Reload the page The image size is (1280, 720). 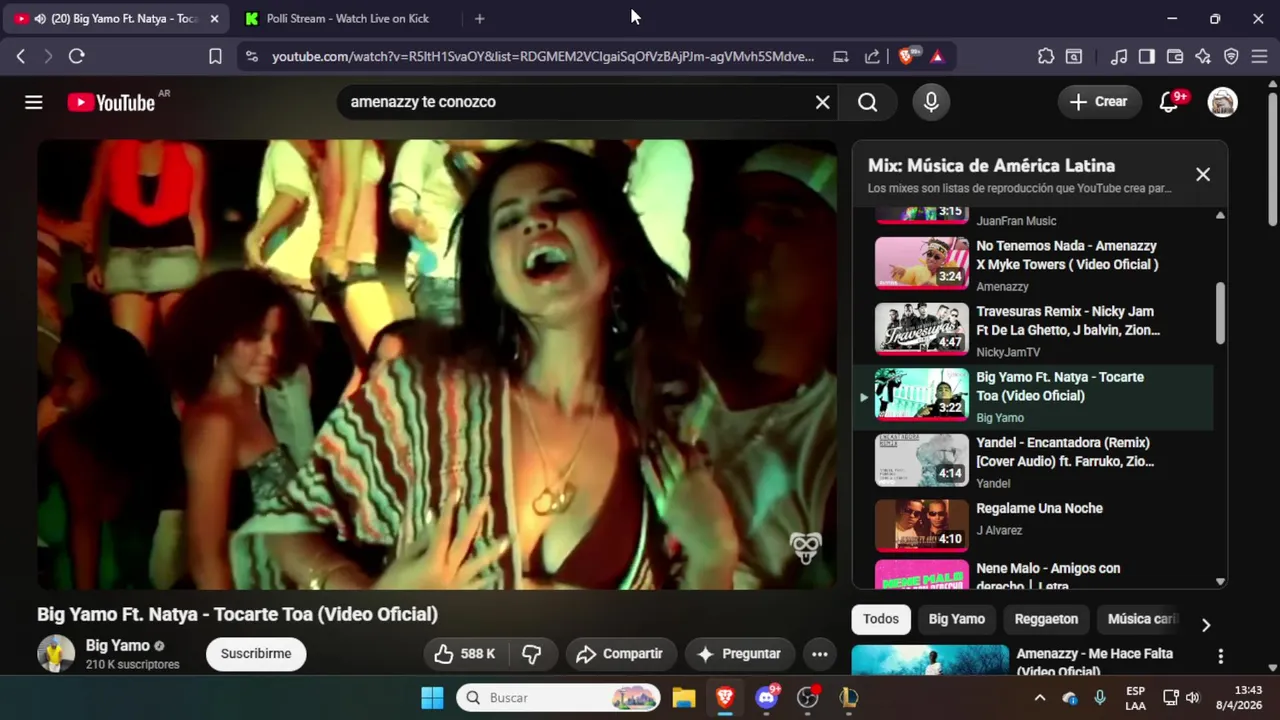pyautogui.click(x=76, y=57)
